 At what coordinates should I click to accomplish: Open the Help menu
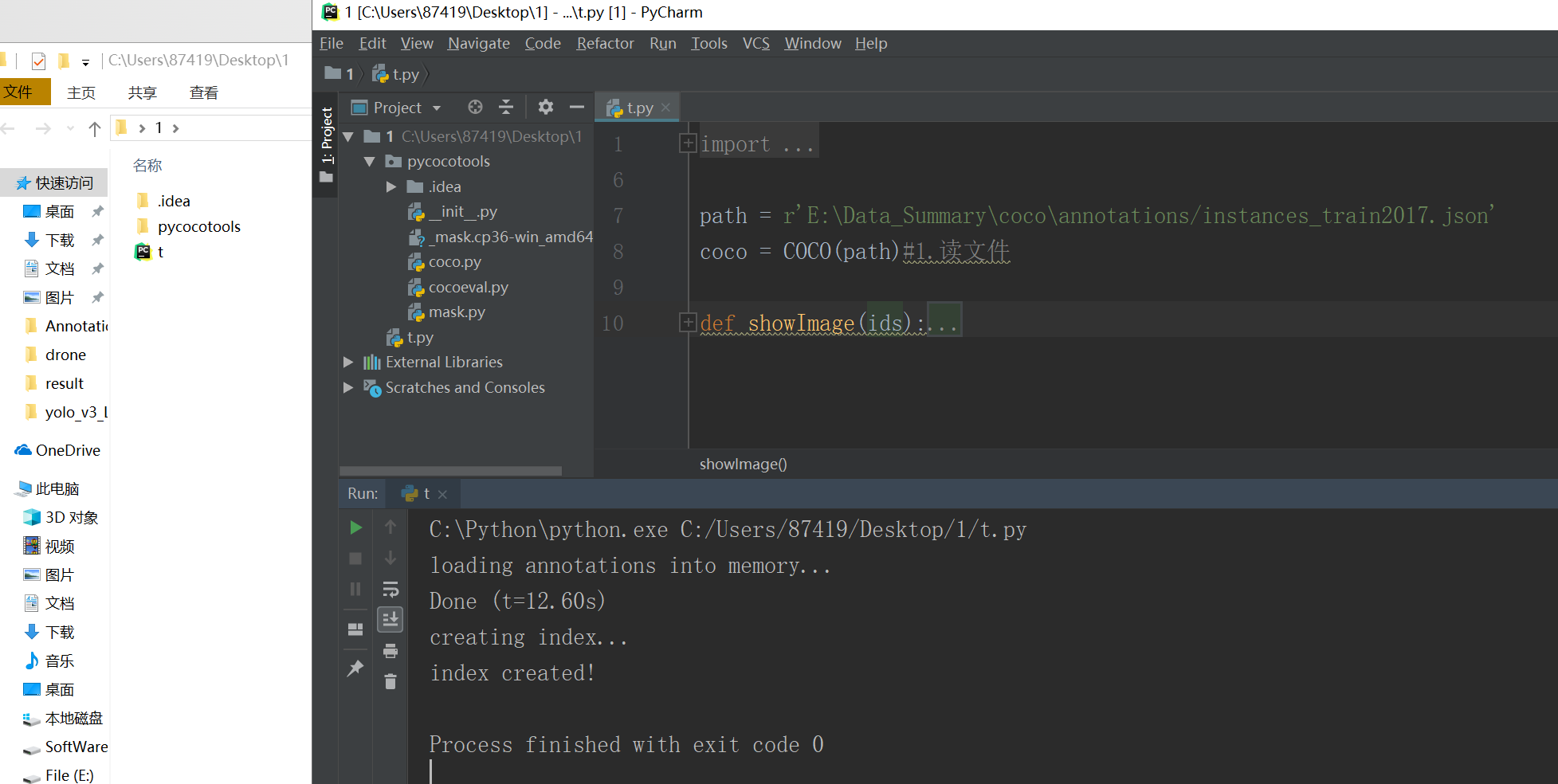click(871, 44)
